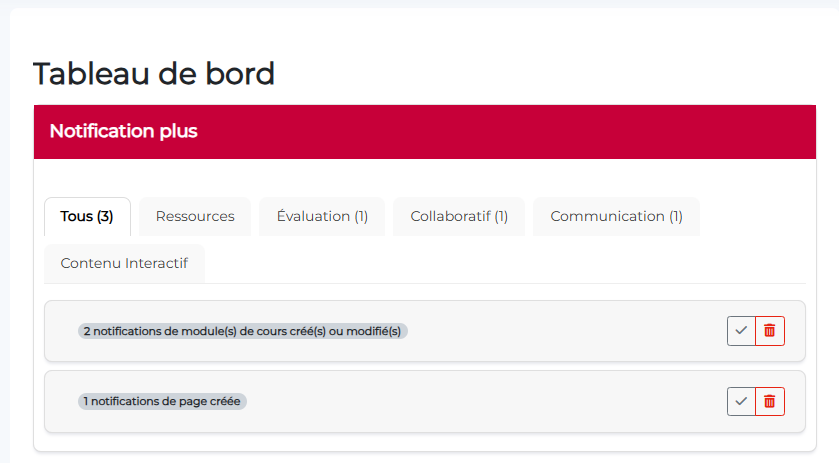Viewport: 839px width, 463px height.
Task: Click blank tab strip beside Communication (1)
Action: point(750,216)
